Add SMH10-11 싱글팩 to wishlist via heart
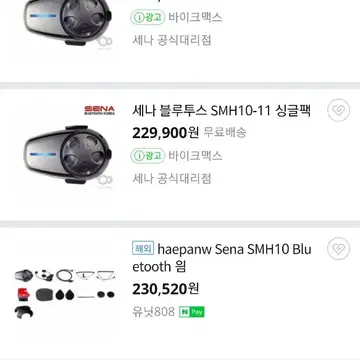This screenshot has height=360, width=360. tap(338, 110)
